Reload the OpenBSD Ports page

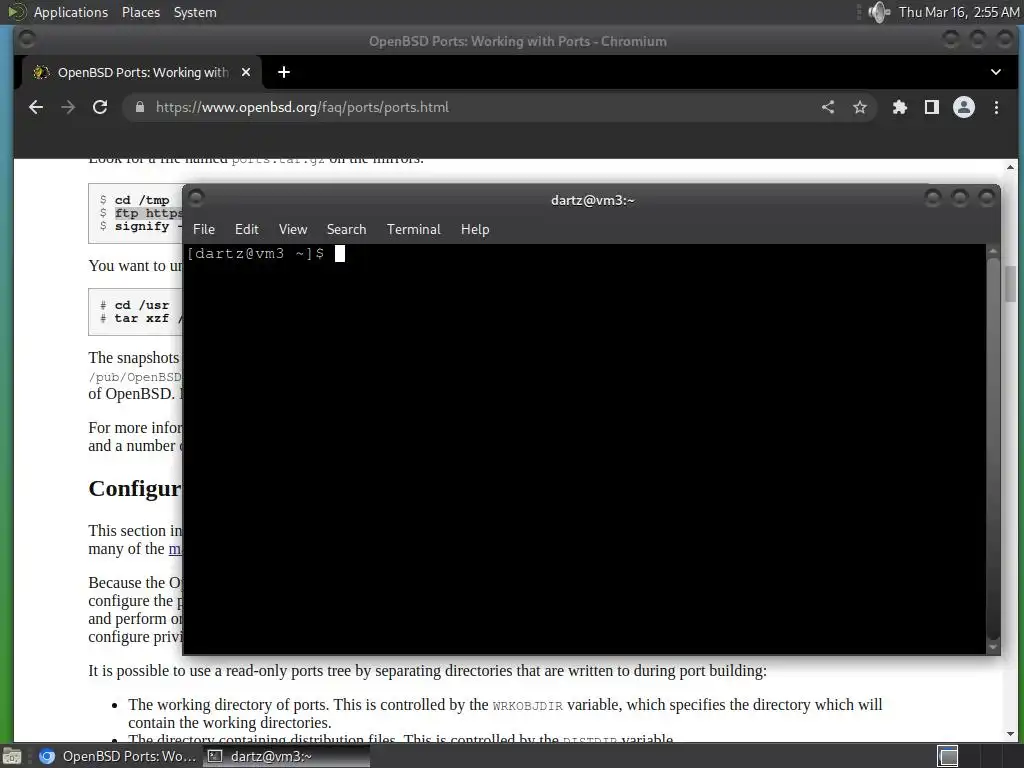click(100, 107)
